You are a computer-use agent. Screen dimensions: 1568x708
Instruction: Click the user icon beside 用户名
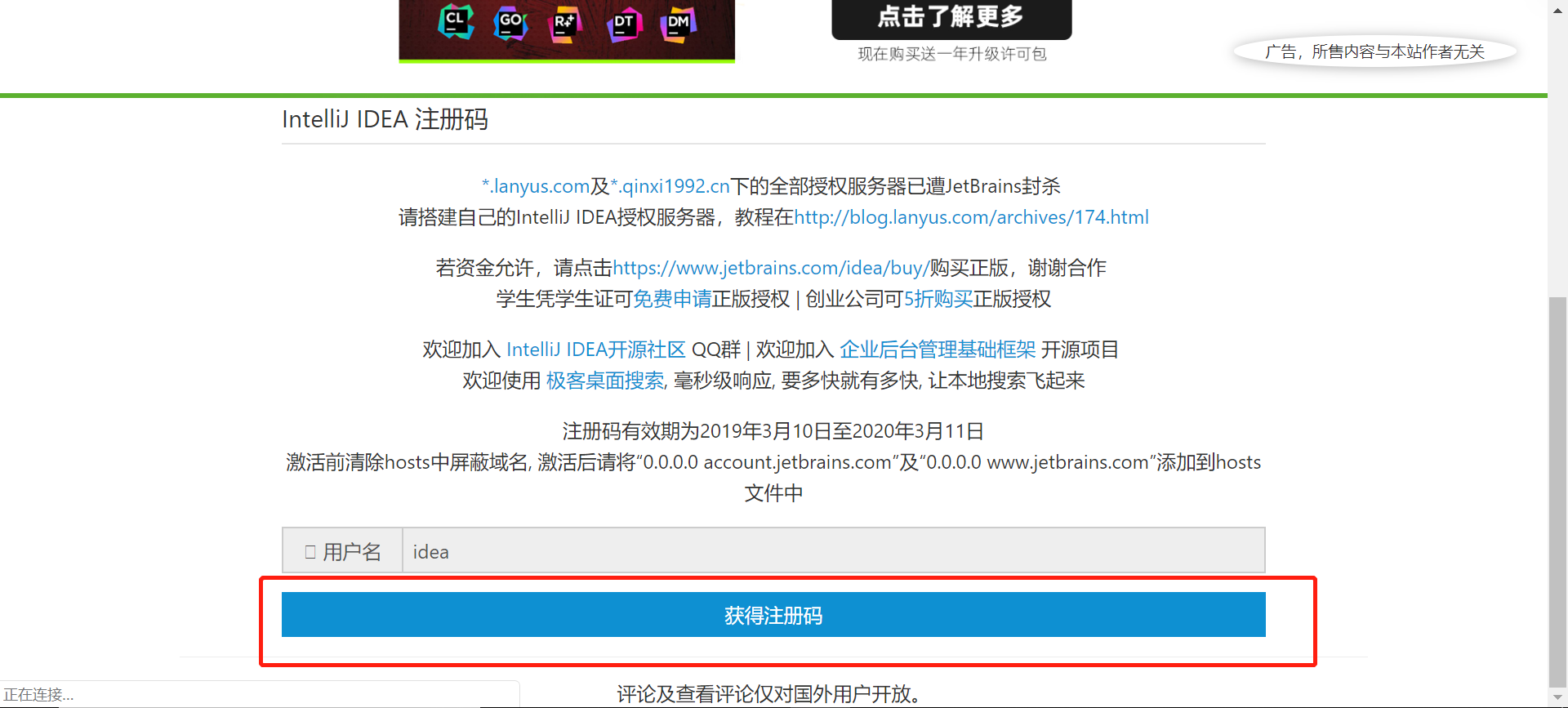(x=310, y=552)
